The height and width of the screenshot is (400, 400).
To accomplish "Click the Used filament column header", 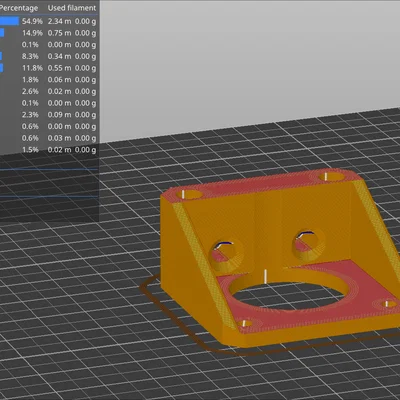I will tap(72, 8).
